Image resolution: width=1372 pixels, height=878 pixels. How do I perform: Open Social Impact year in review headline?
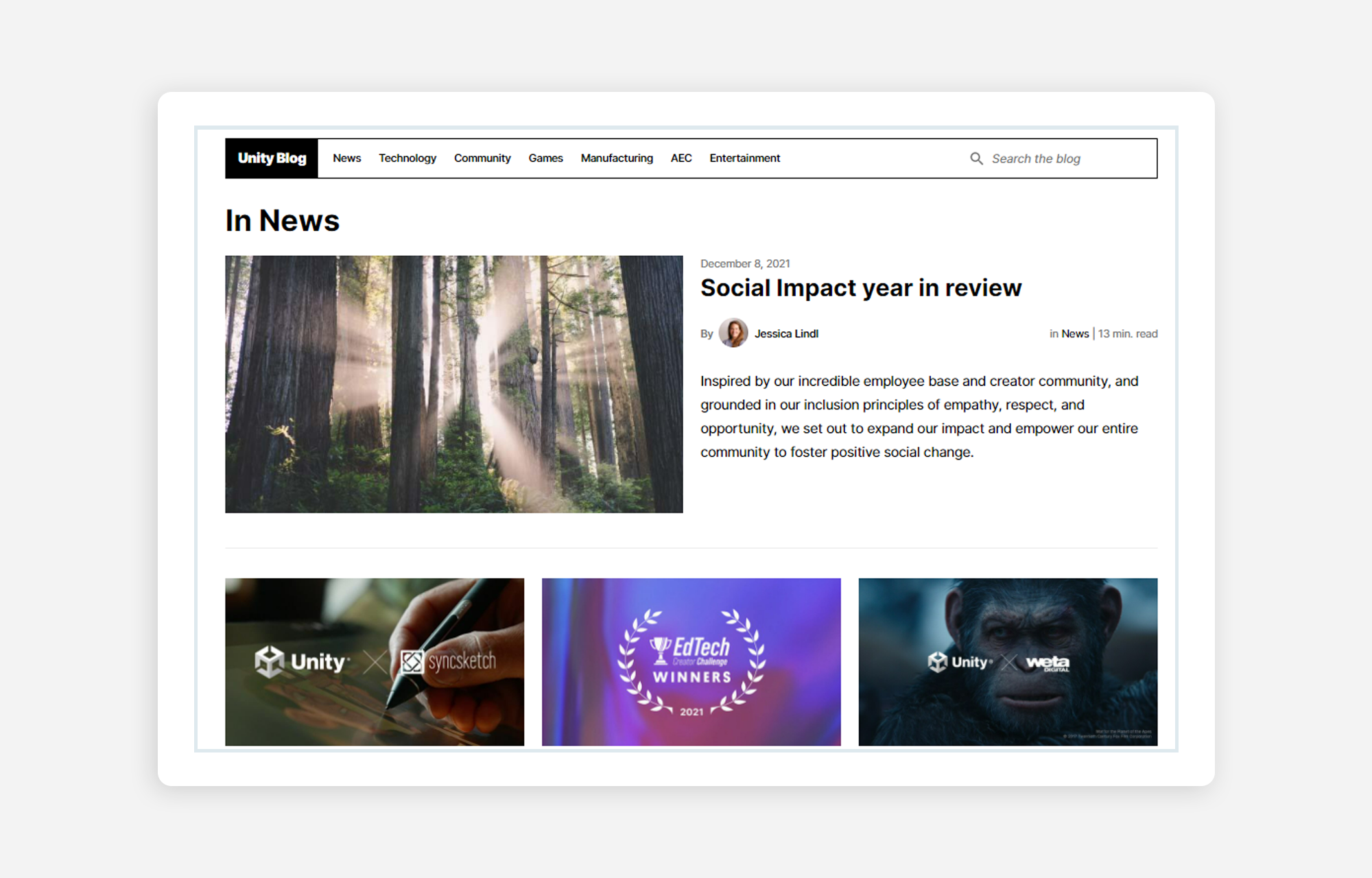861,288
